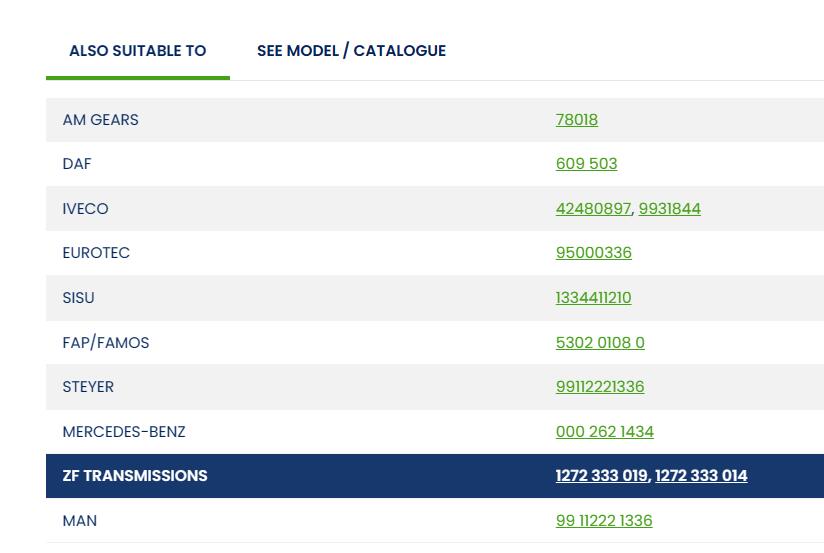The height and width of the screenshot is (553, 824).
Task: Follow IVECO part link 42480897
Action: 593,209
